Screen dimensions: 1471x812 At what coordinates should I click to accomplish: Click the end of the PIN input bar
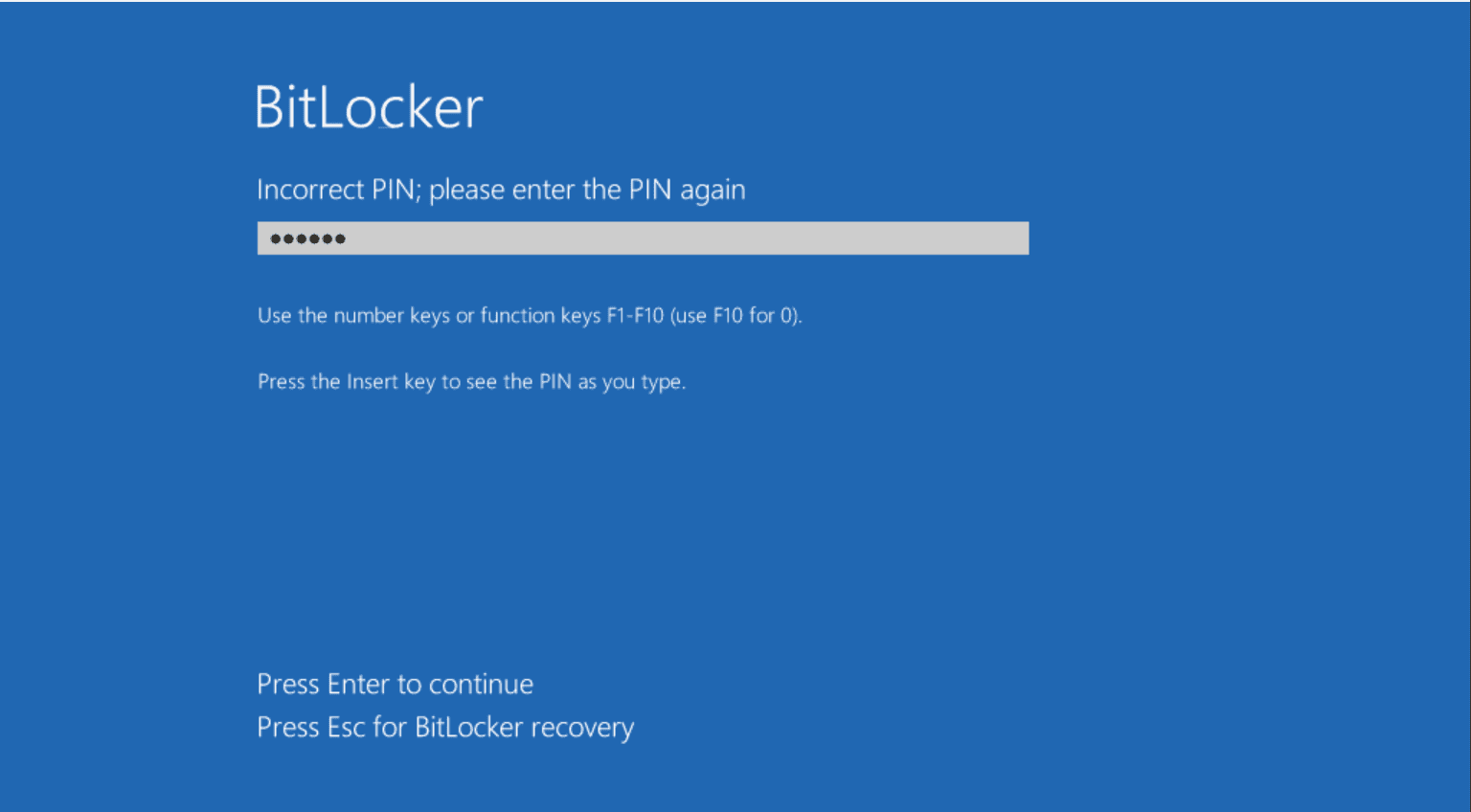click(x=1006, y=237)
